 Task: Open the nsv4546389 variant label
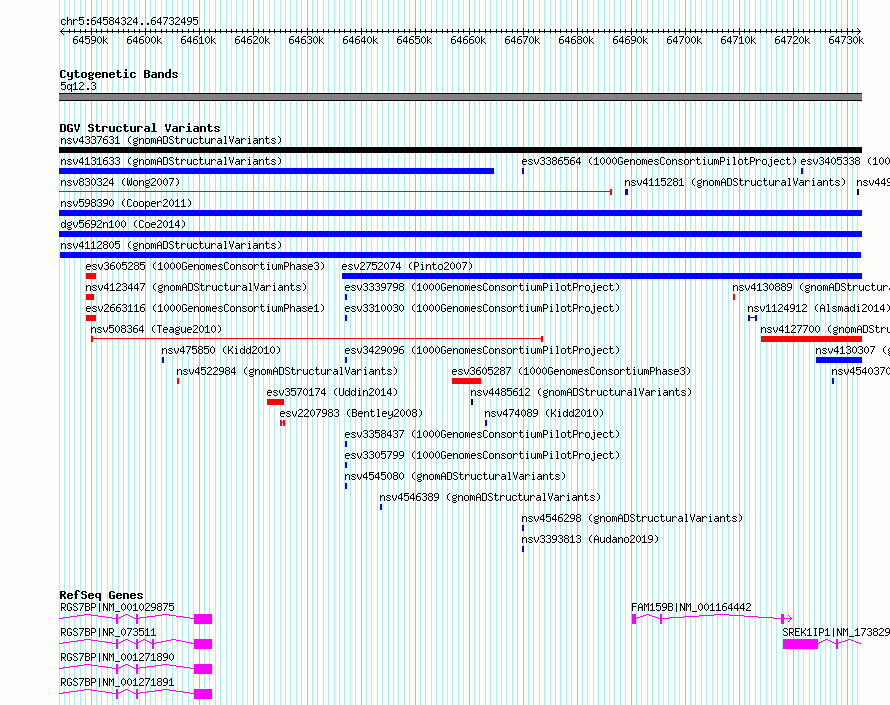tap(490, 497)
